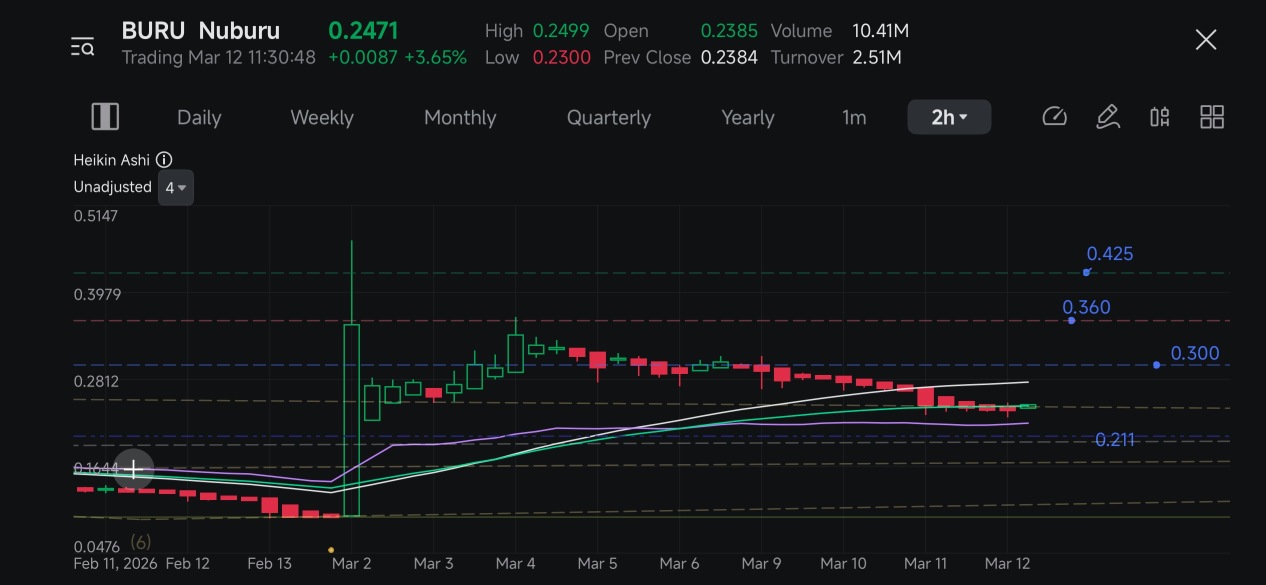Open the chart settings candlestick icon

tap(1159, 117)
